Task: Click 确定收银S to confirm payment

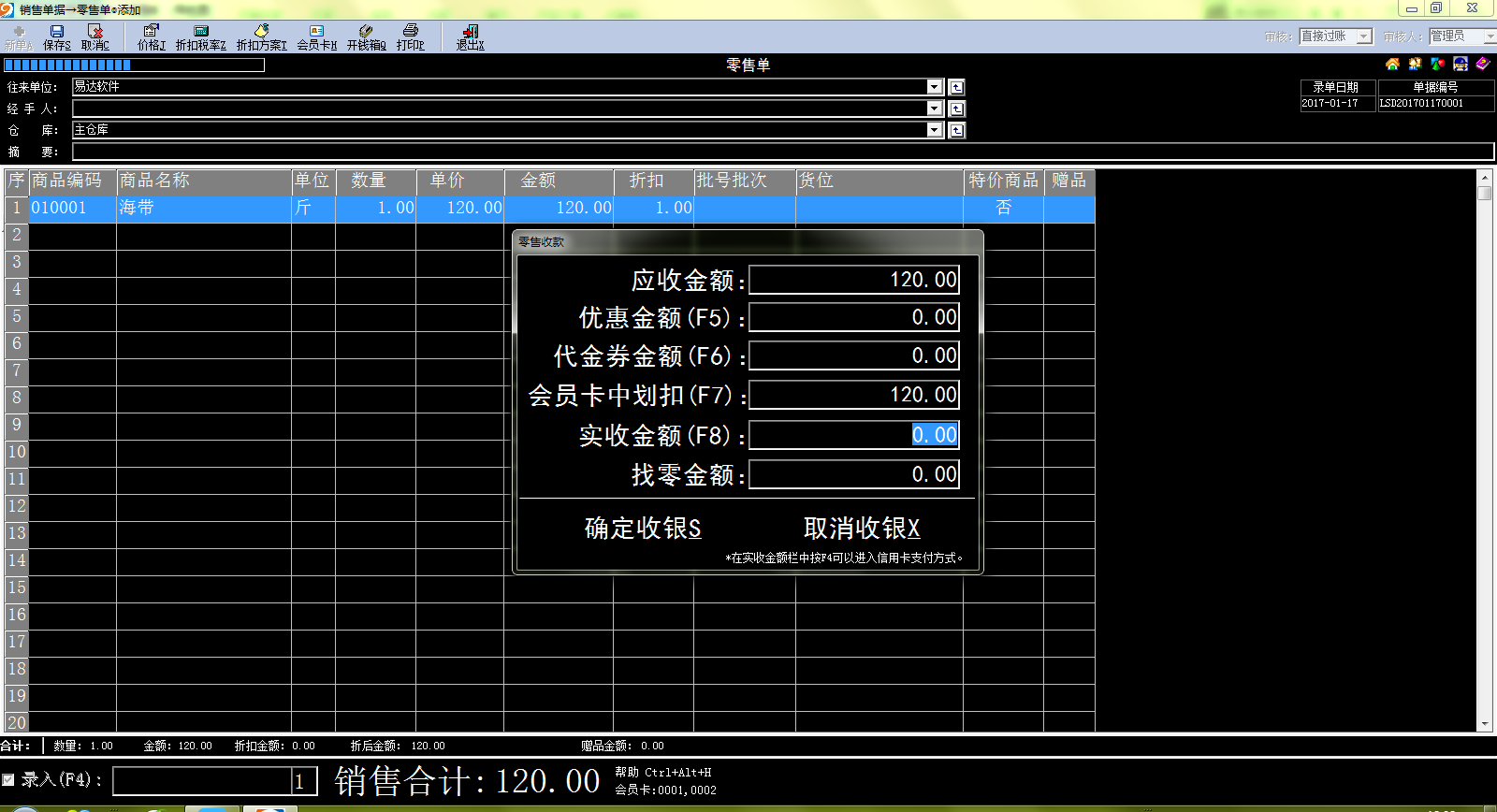Action: 643,529
